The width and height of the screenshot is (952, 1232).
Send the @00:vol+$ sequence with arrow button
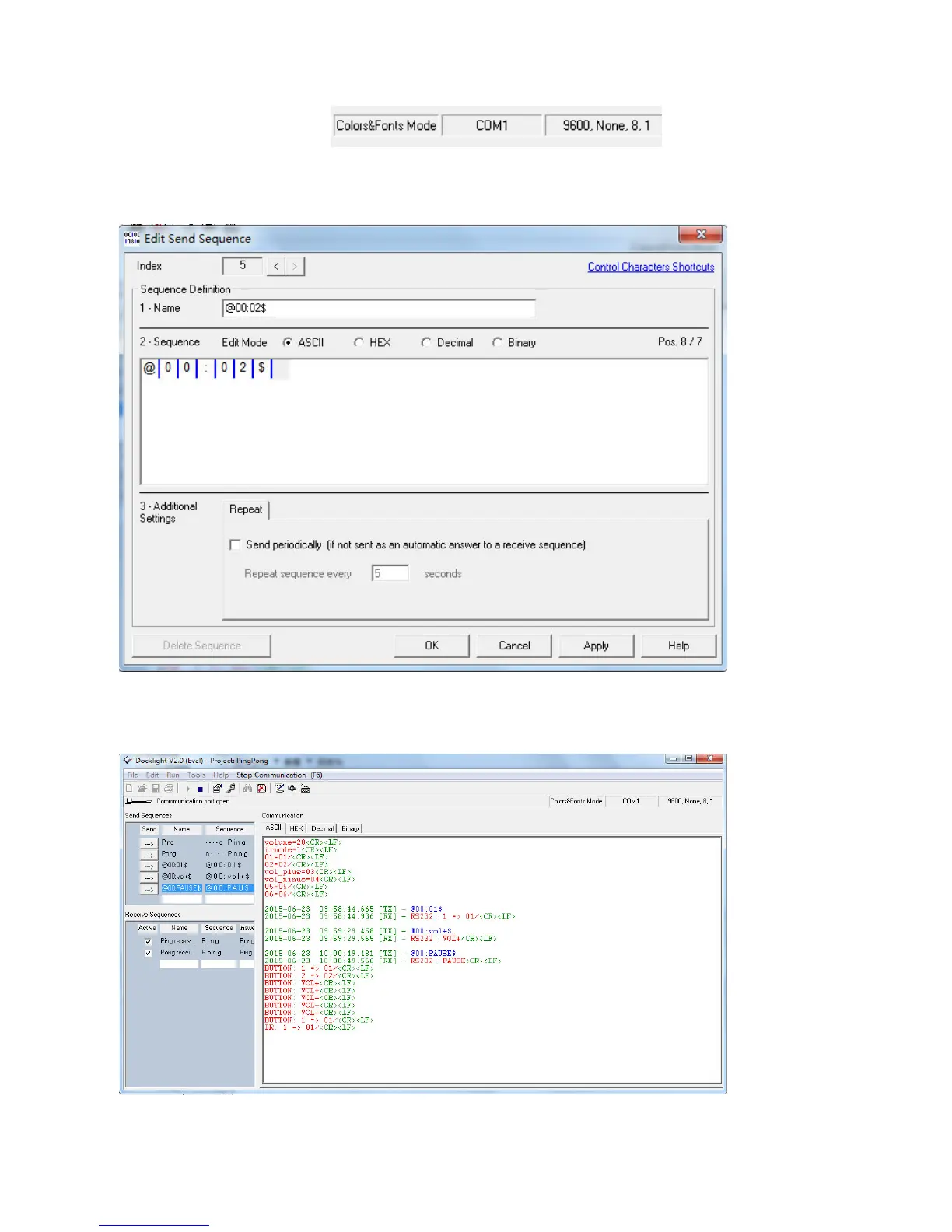point(149,877)
